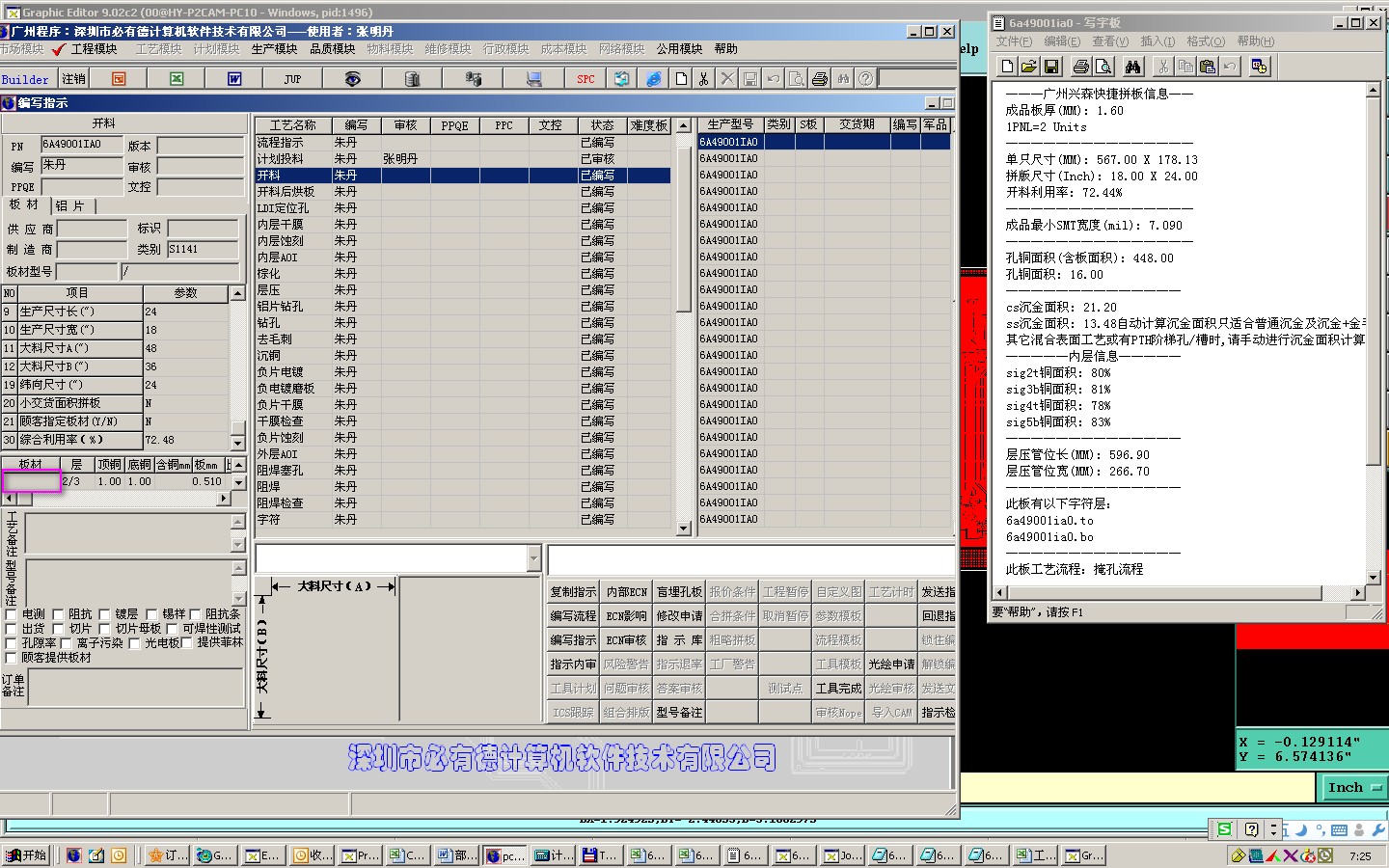Check the 切片母板 checkbox
Screen dimensions: 1389x868
[x=104, y=629]
